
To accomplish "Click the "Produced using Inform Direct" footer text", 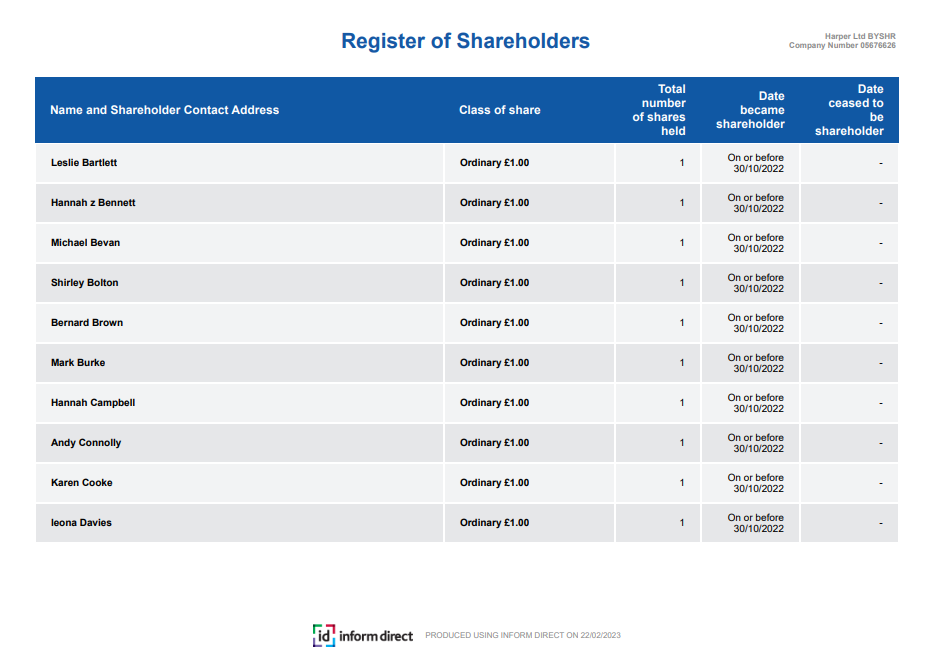I will (x=523, y=636).
